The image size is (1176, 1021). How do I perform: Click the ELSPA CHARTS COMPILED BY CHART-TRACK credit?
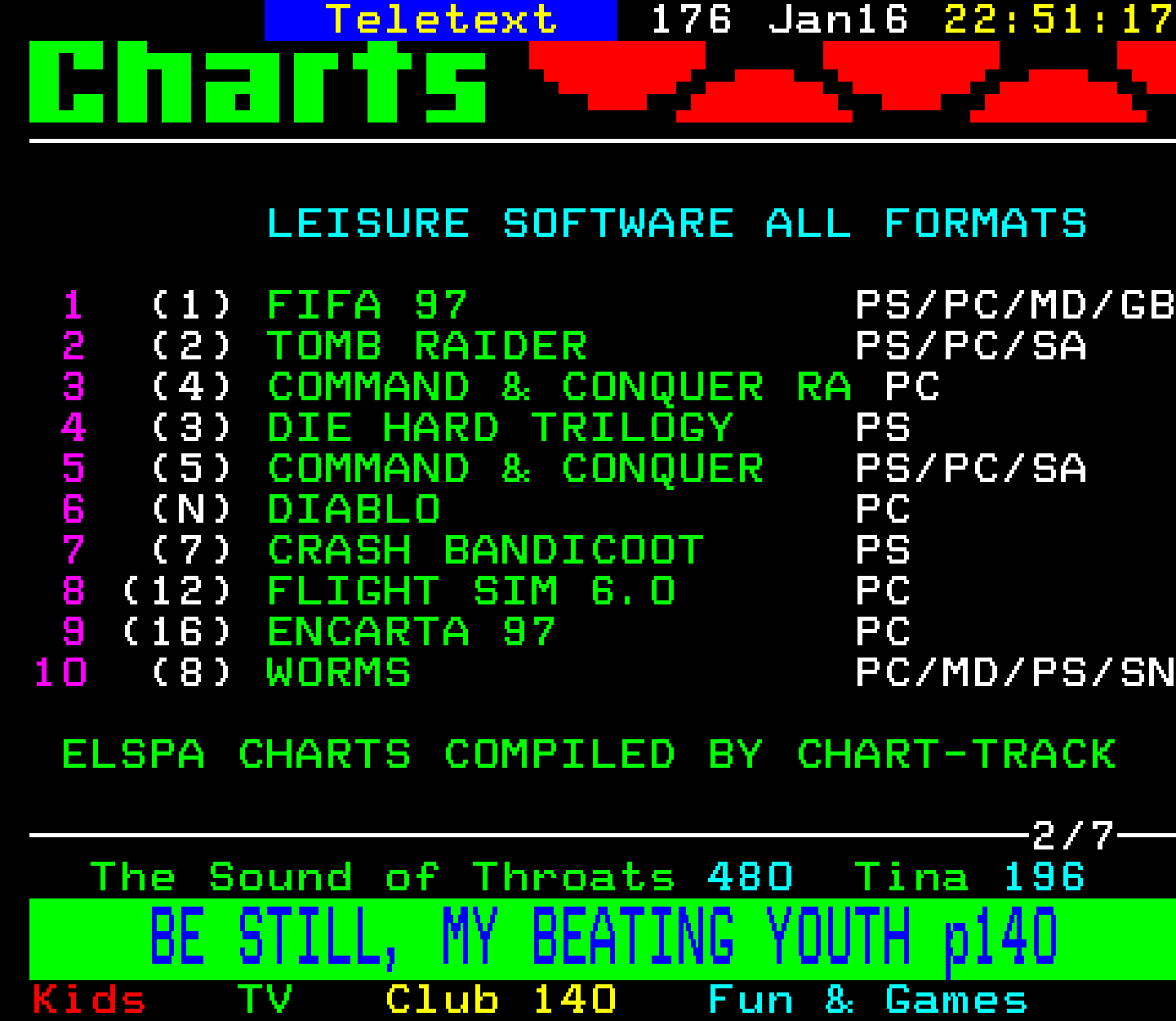(x=589, y=755)
